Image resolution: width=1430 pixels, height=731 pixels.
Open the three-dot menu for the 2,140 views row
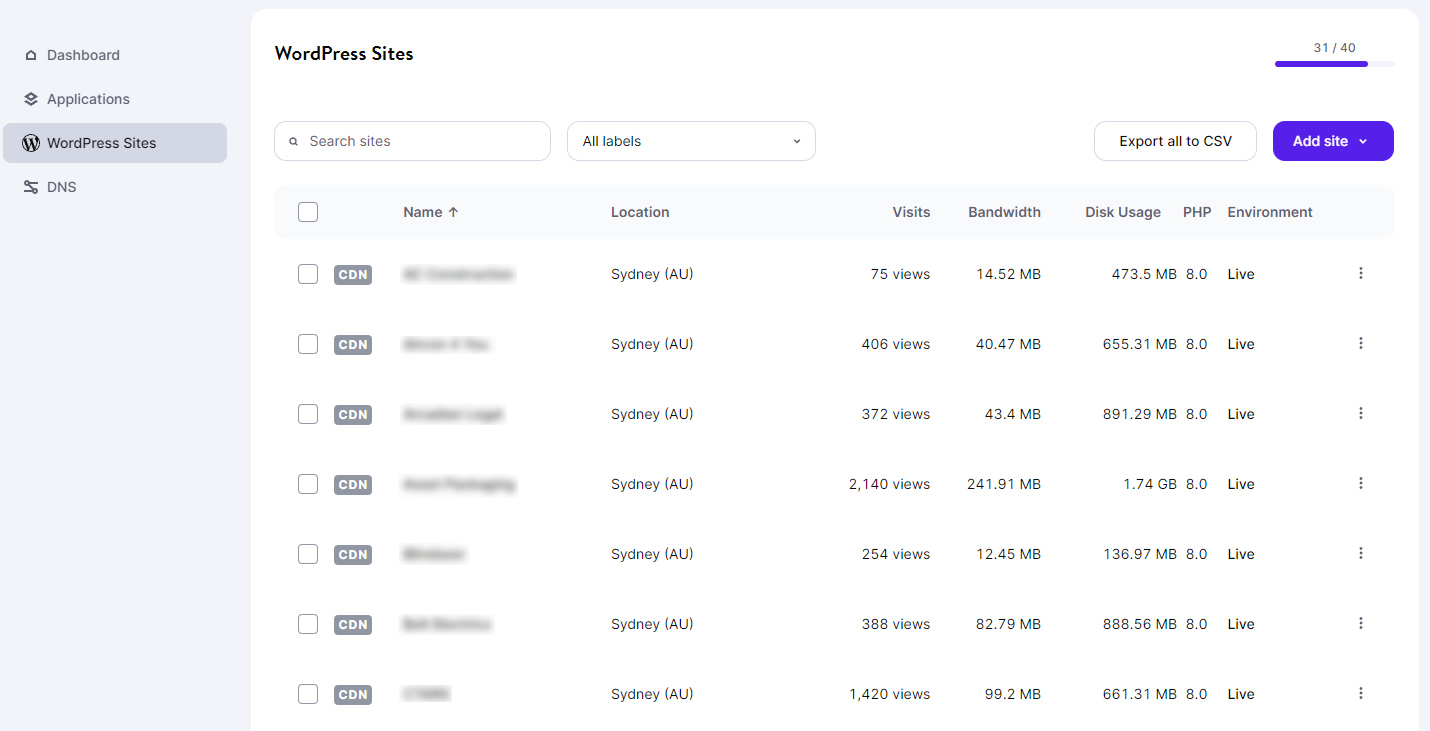coord(1360,483)
